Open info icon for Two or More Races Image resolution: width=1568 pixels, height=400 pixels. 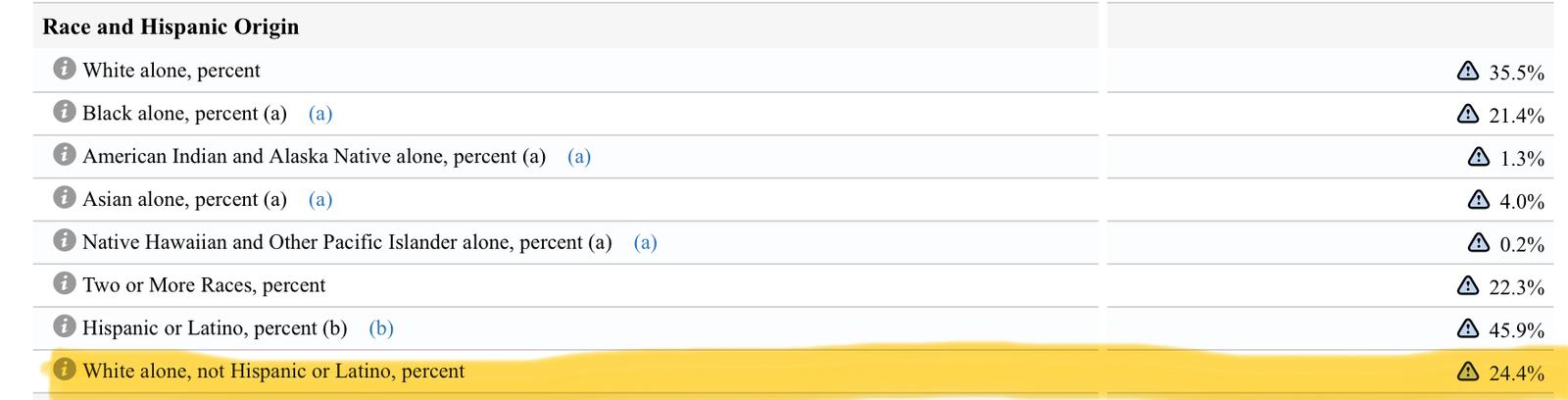pos(65,283)
